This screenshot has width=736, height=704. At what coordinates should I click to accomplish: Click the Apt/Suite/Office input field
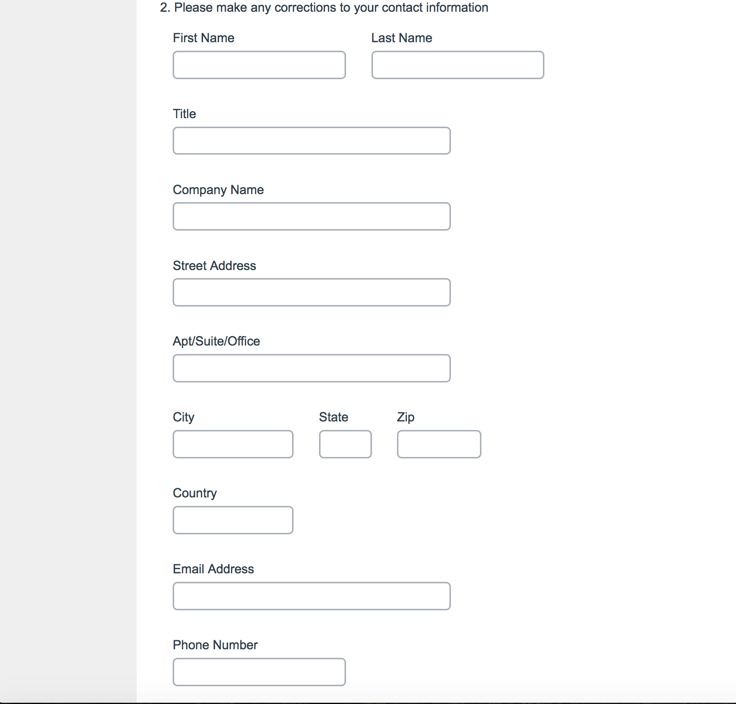311,369
